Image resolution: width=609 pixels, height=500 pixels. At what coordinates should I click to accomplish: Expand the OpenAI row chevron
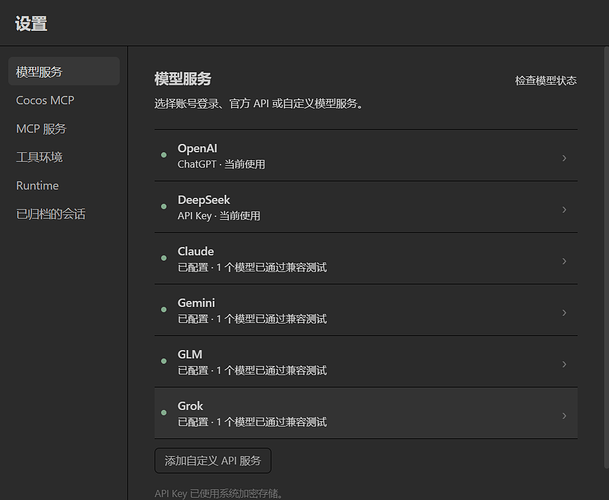tap(564, 158)
